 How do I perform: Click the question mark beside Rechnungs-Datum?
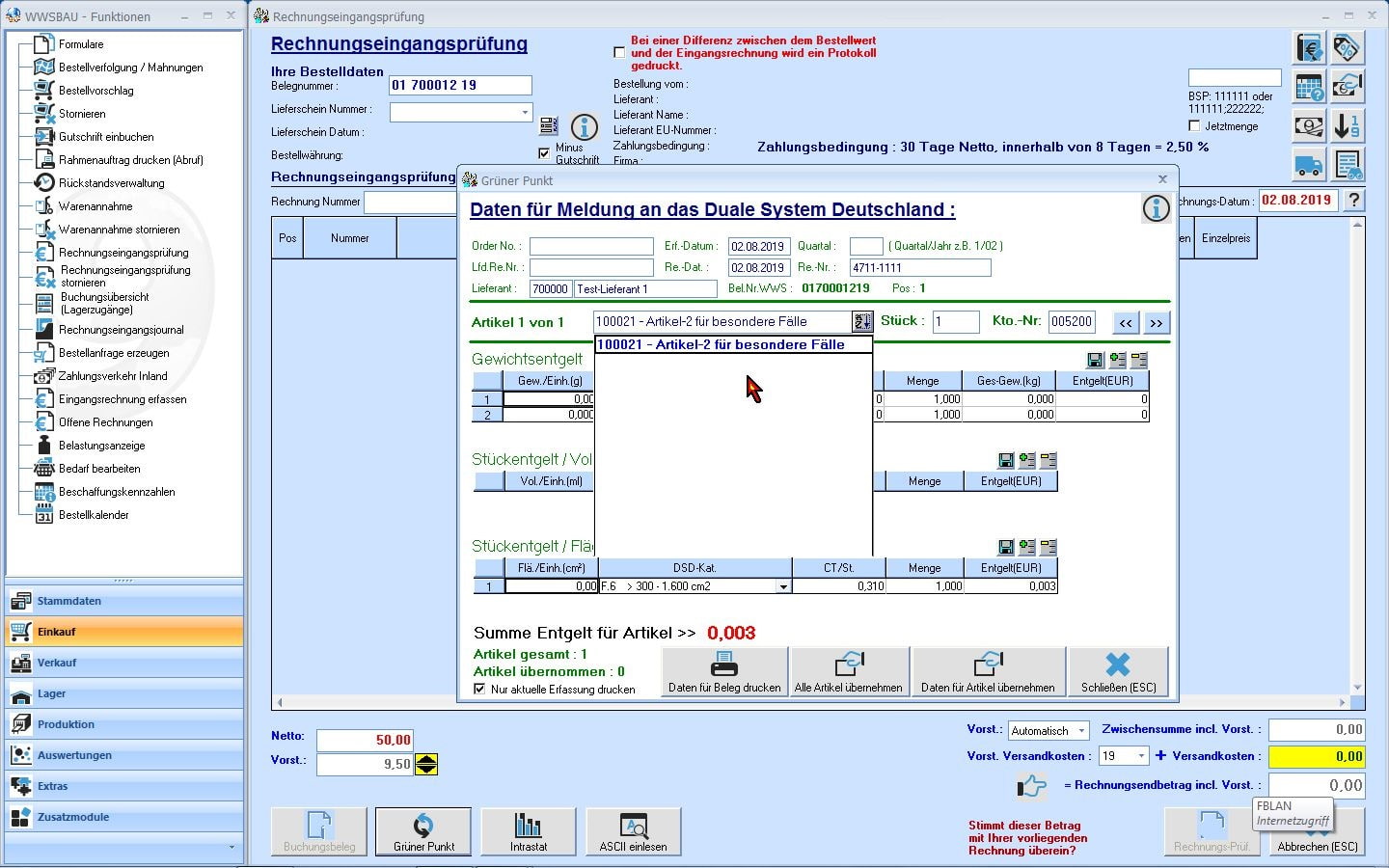(1354, 200)
